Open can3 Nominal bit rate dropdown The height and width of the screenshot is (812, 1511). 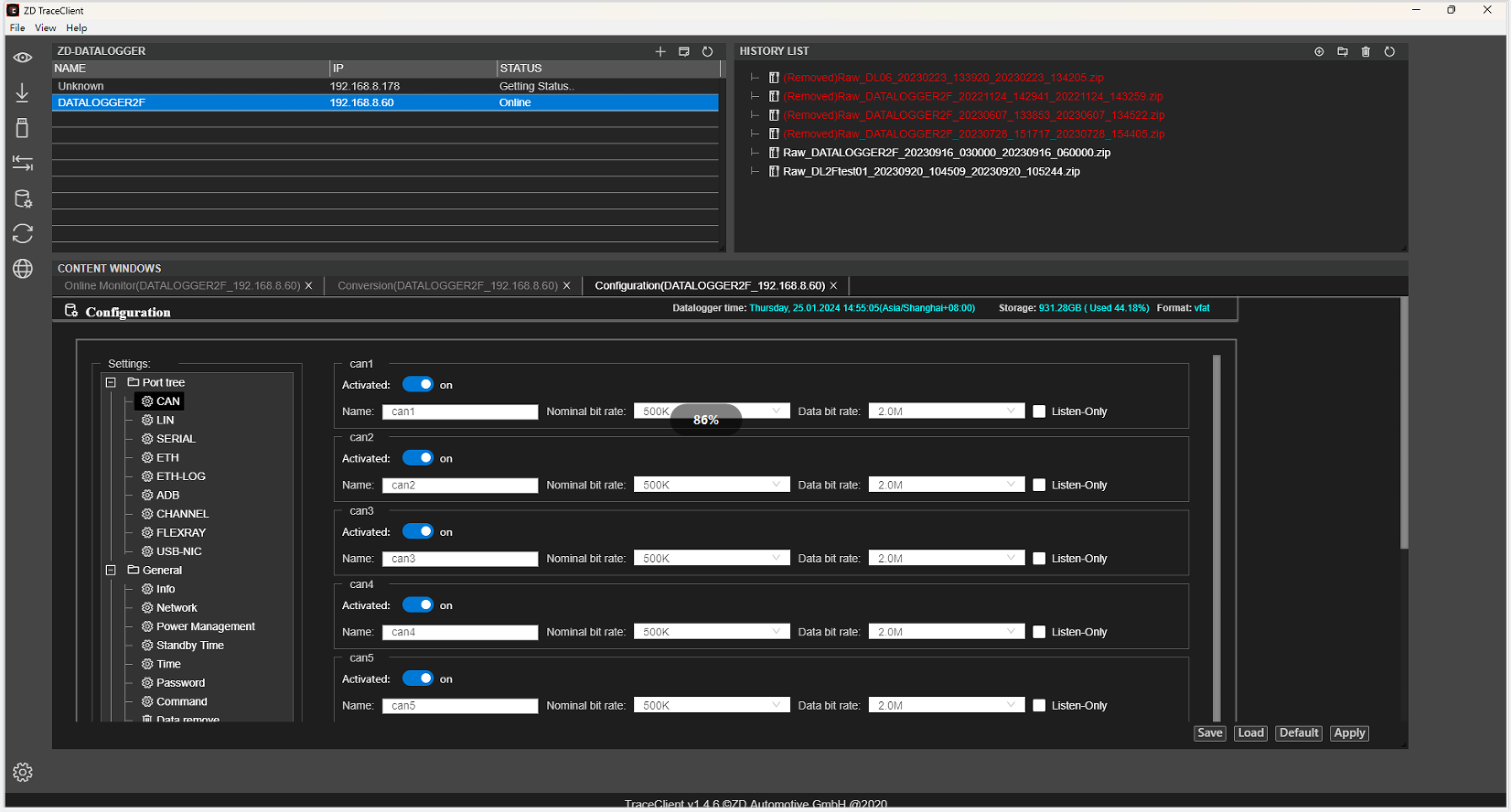coord(712,559)
